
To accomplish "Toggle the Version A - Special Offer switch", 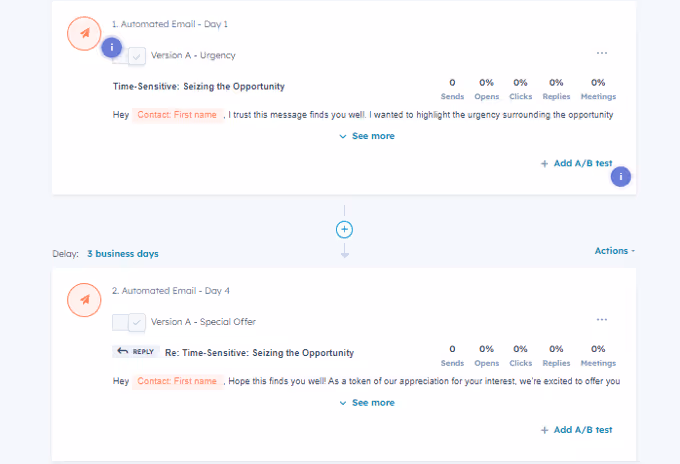I will (129, 323).
